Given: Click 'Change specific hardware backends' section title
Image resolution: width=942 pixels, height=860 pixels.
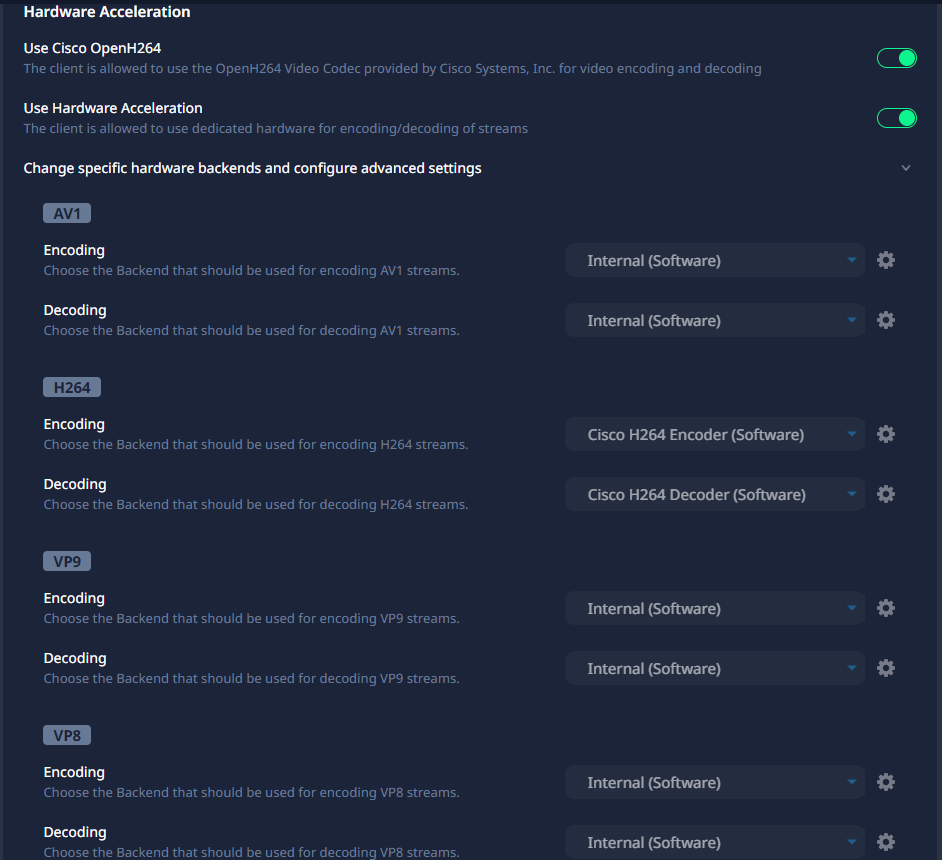Looking at the screenshot, I should point(252,168).
